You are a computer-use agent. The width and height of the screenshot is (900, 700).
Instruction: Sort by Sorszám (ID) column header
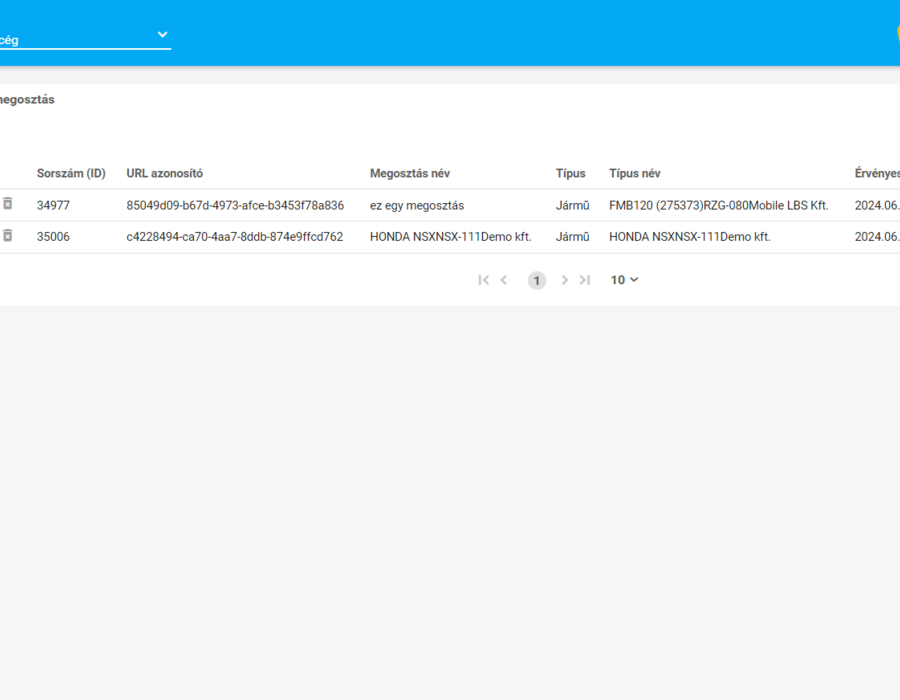tap(71, 173)
